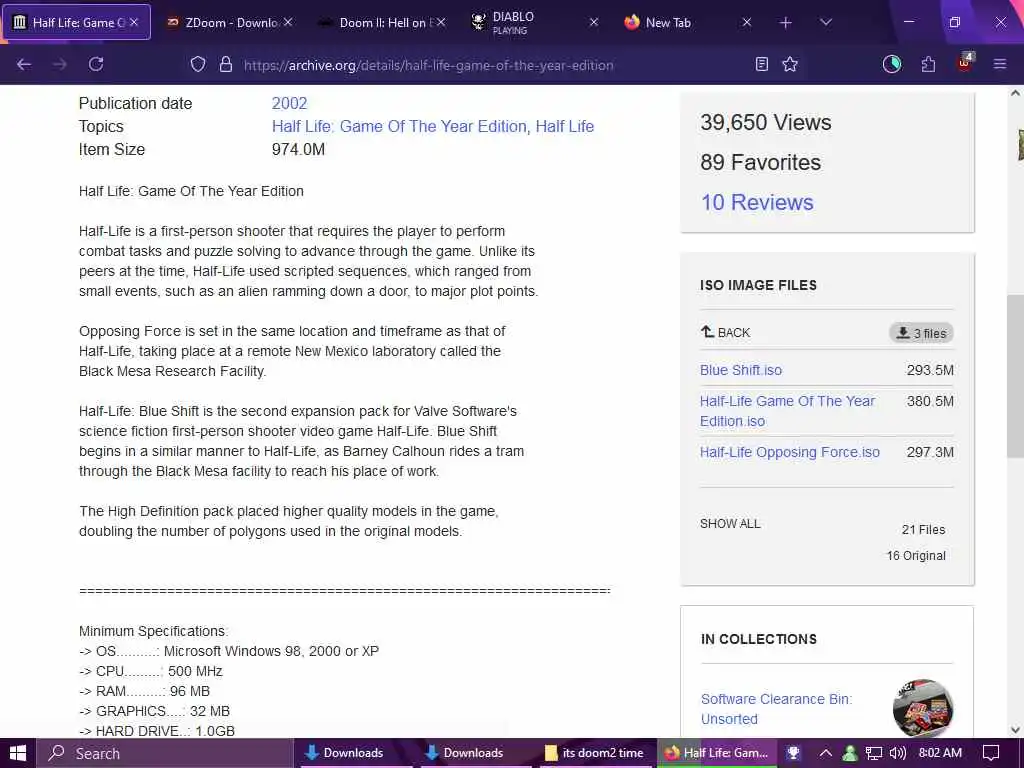Click BACK in ISO image files
The height and width of the screenshot is (768, 1024).
click(x=726, y=332)
